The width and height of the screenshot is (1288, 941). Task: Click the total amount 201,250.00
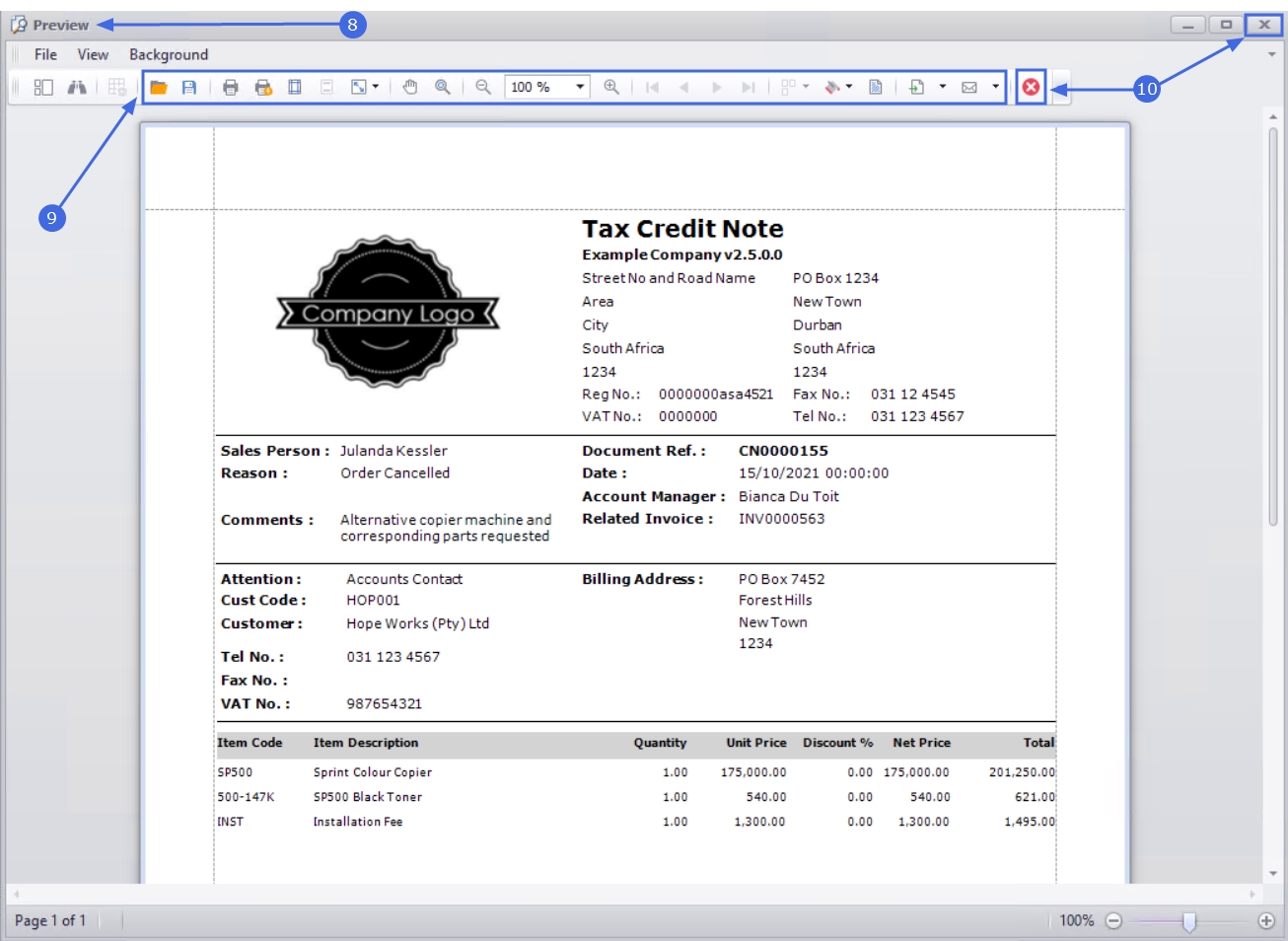click(1022, 772)
